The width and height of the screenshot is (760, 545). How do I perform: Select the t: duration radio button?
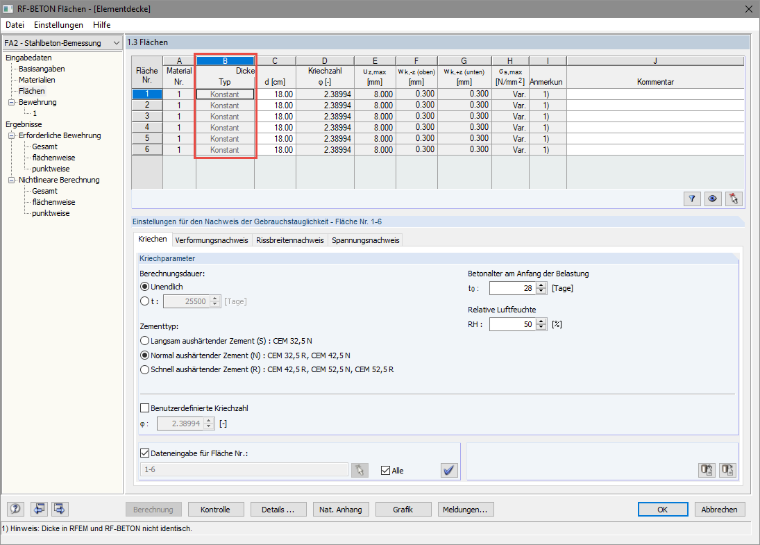tap(144, 301)
